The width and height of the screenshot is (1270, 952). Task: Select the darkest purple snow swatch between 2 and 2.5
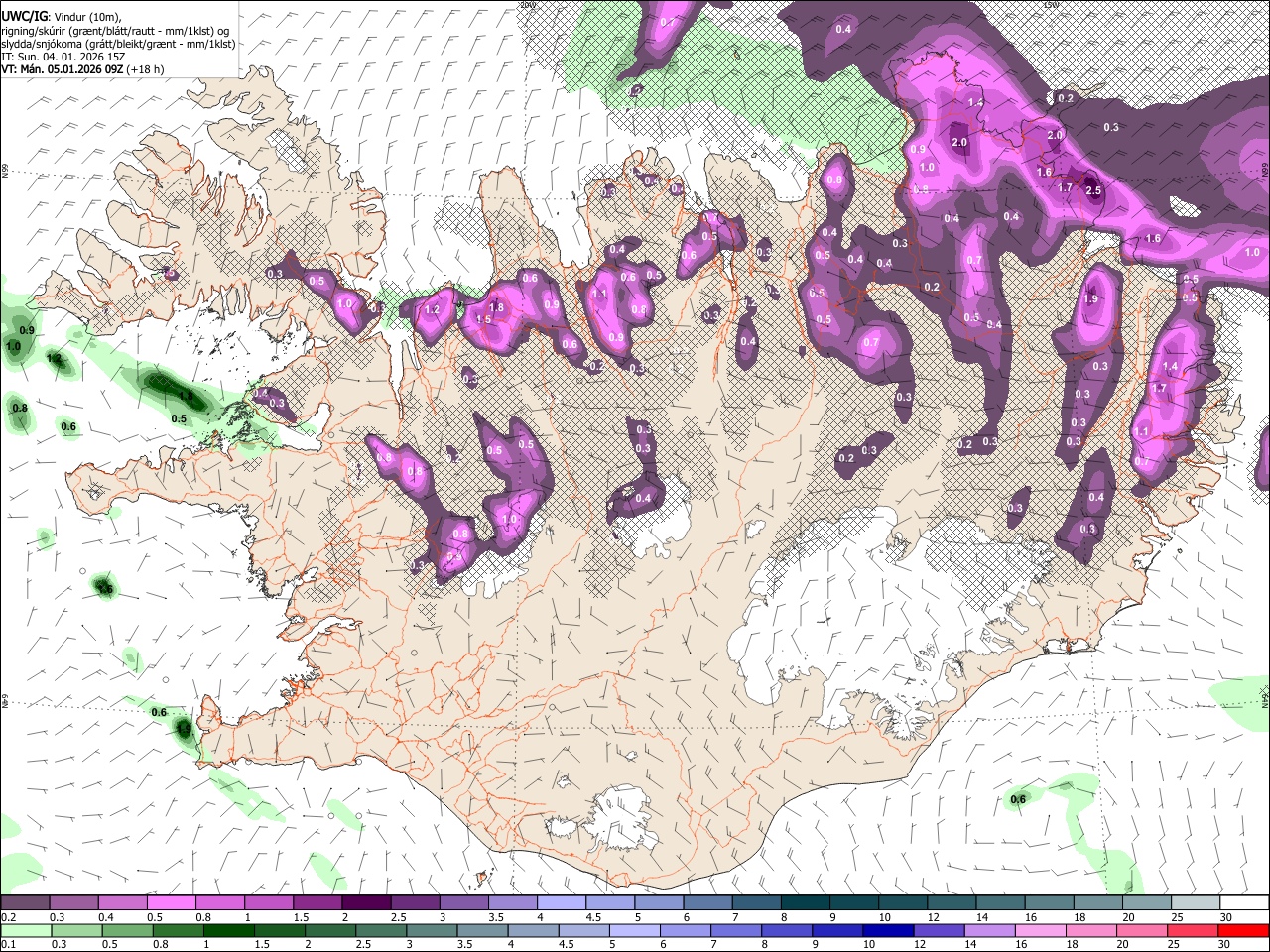coord(366,903)
